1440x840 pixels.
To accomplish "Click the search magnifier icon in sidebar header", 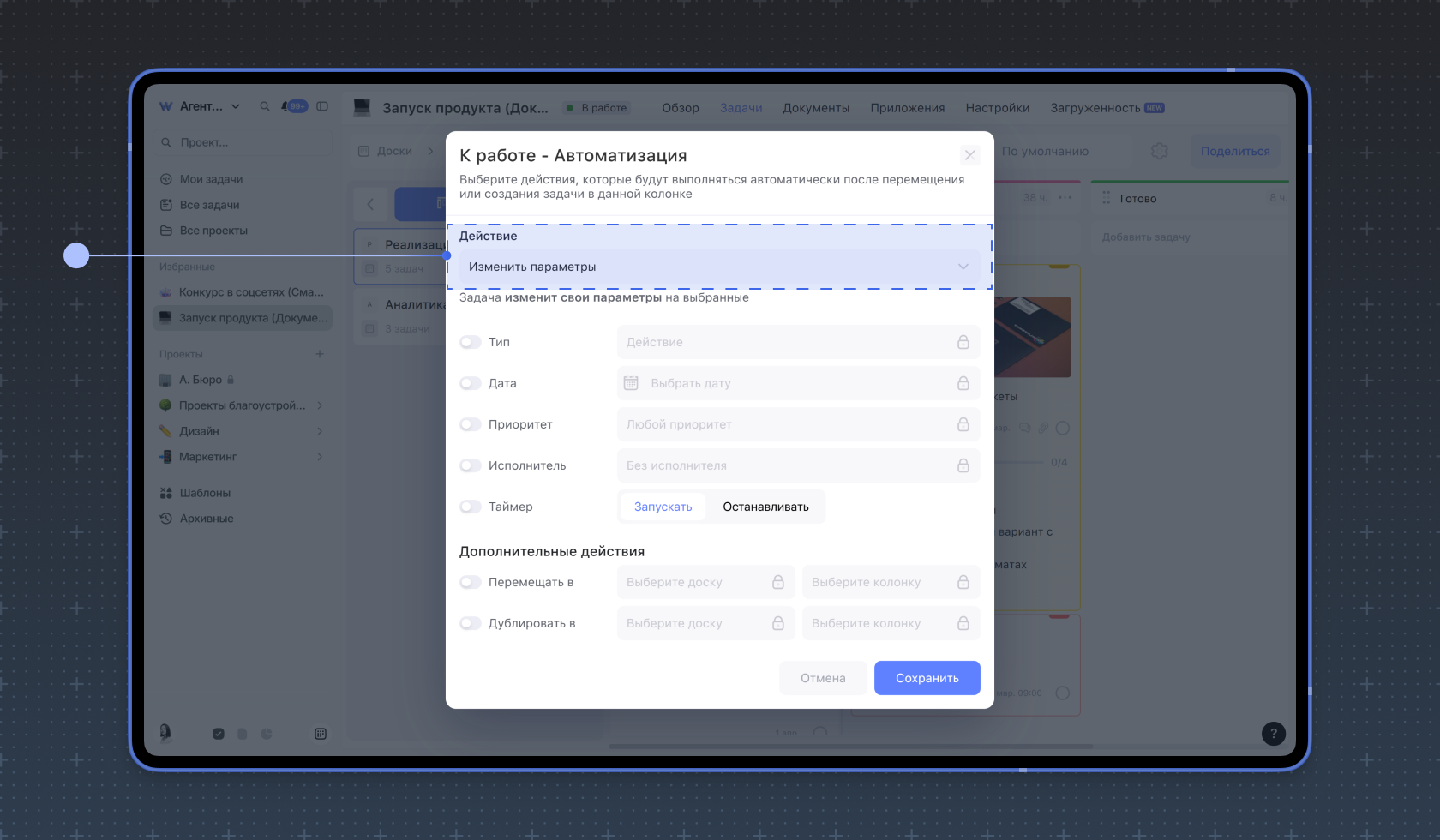I will [x=265, y=106].
